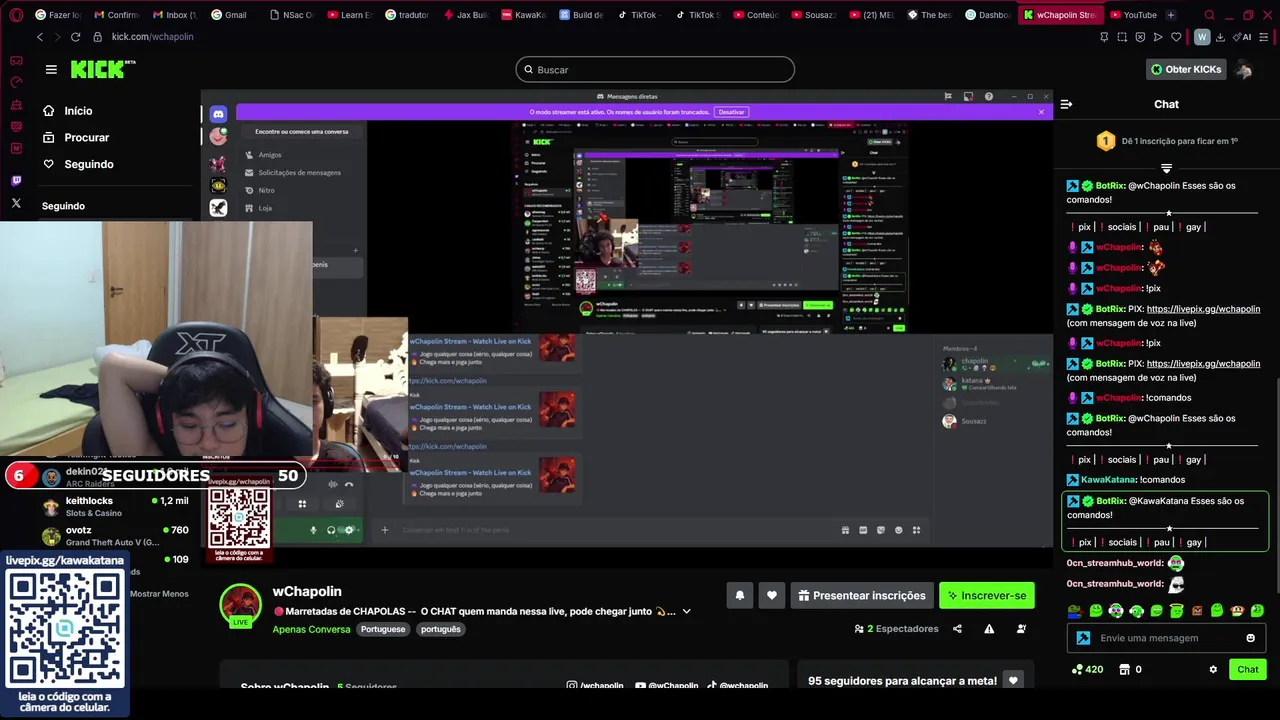Focus the Buscar search field

point(655,69)
